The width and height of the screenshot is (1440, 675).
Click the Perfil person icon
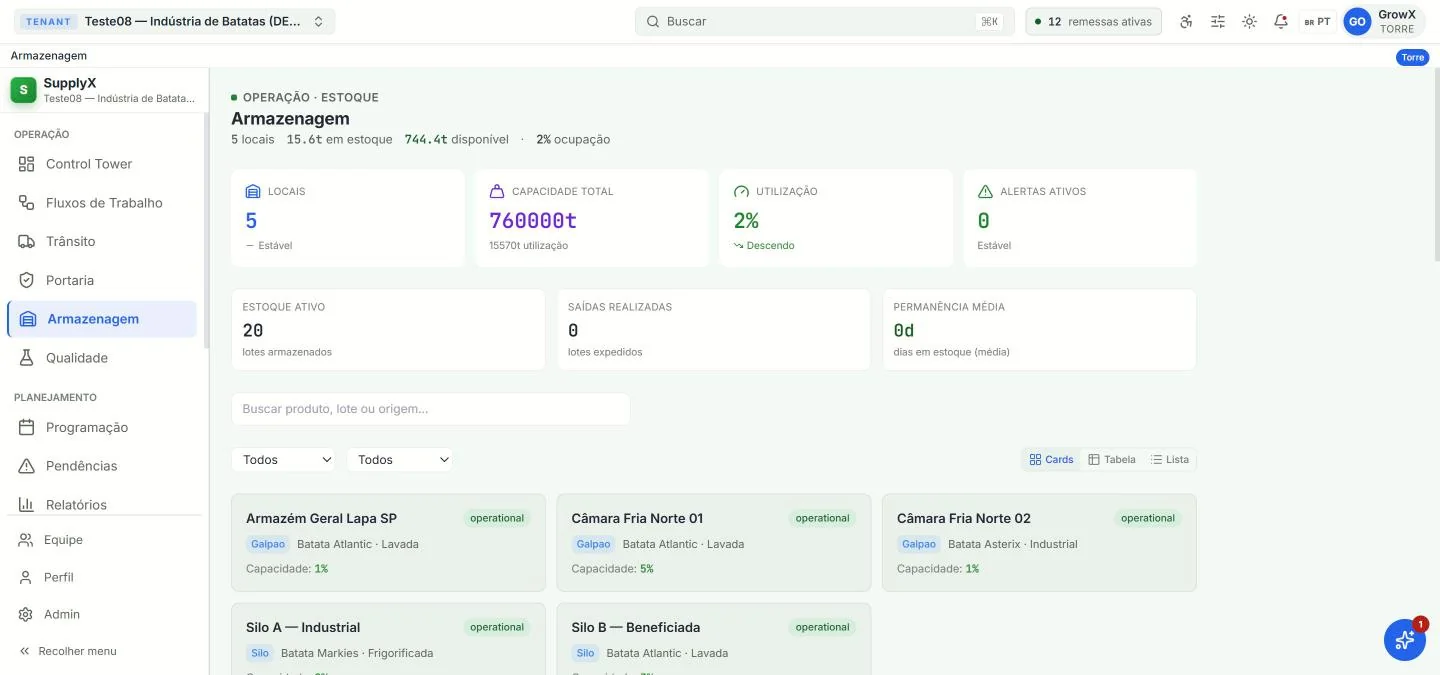(x=26, y=577)
